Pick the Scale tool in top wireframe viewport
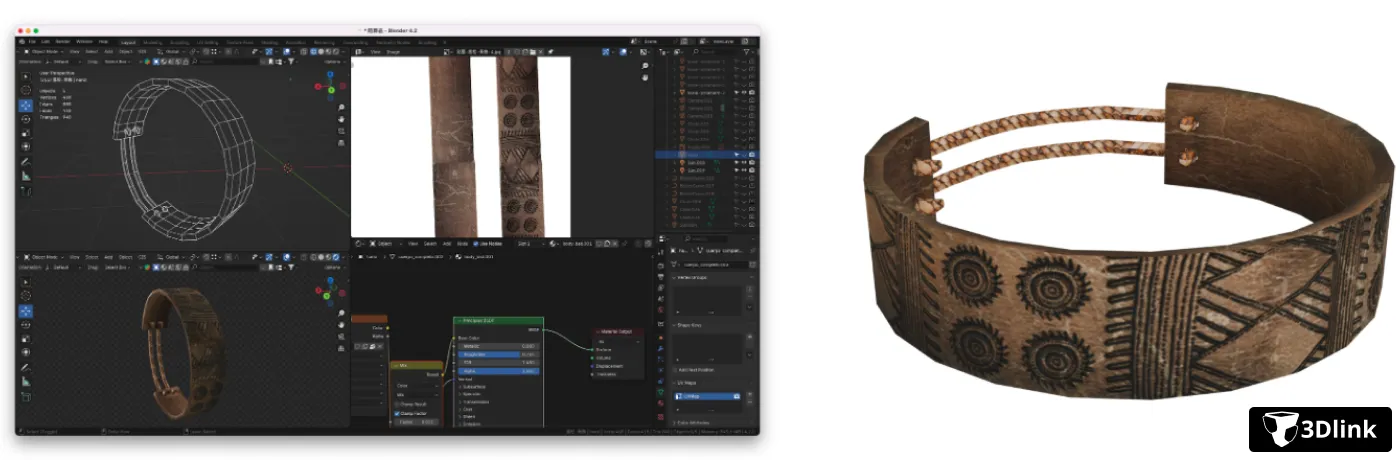The width and height of the screenshot is (1400, 460). (x=26, y=132)
